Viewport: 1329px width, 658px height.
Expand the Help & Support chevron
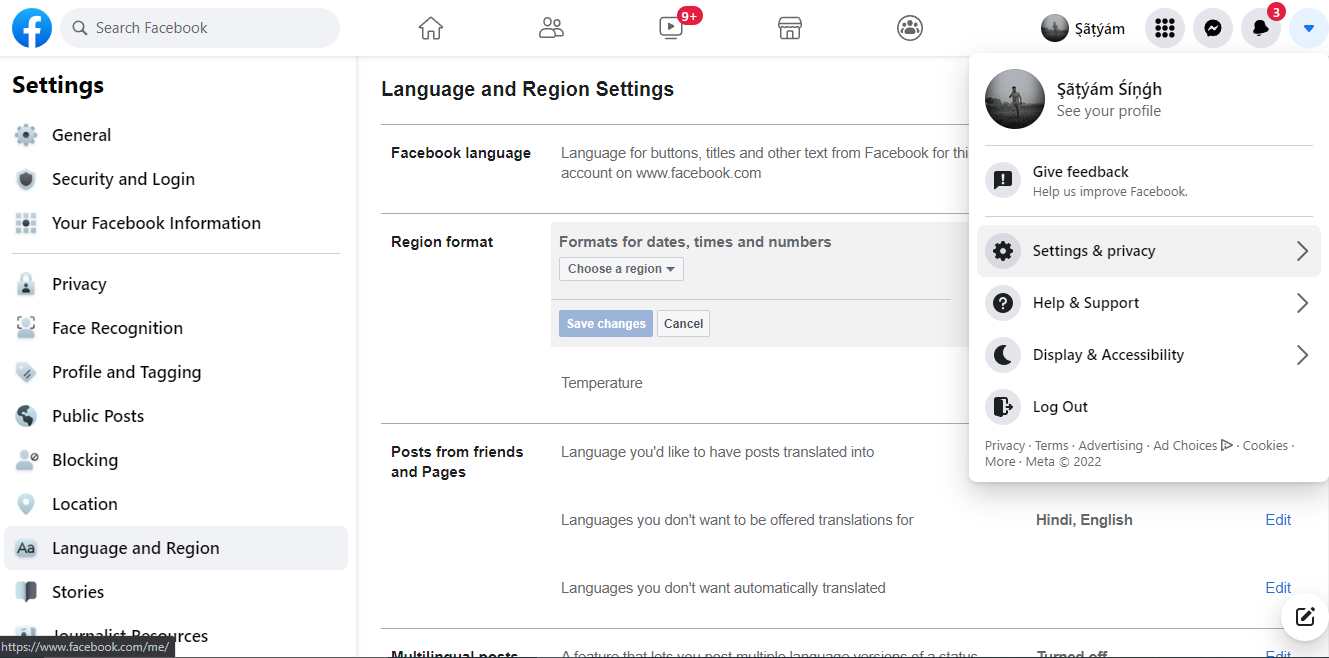coord(1302,303)
